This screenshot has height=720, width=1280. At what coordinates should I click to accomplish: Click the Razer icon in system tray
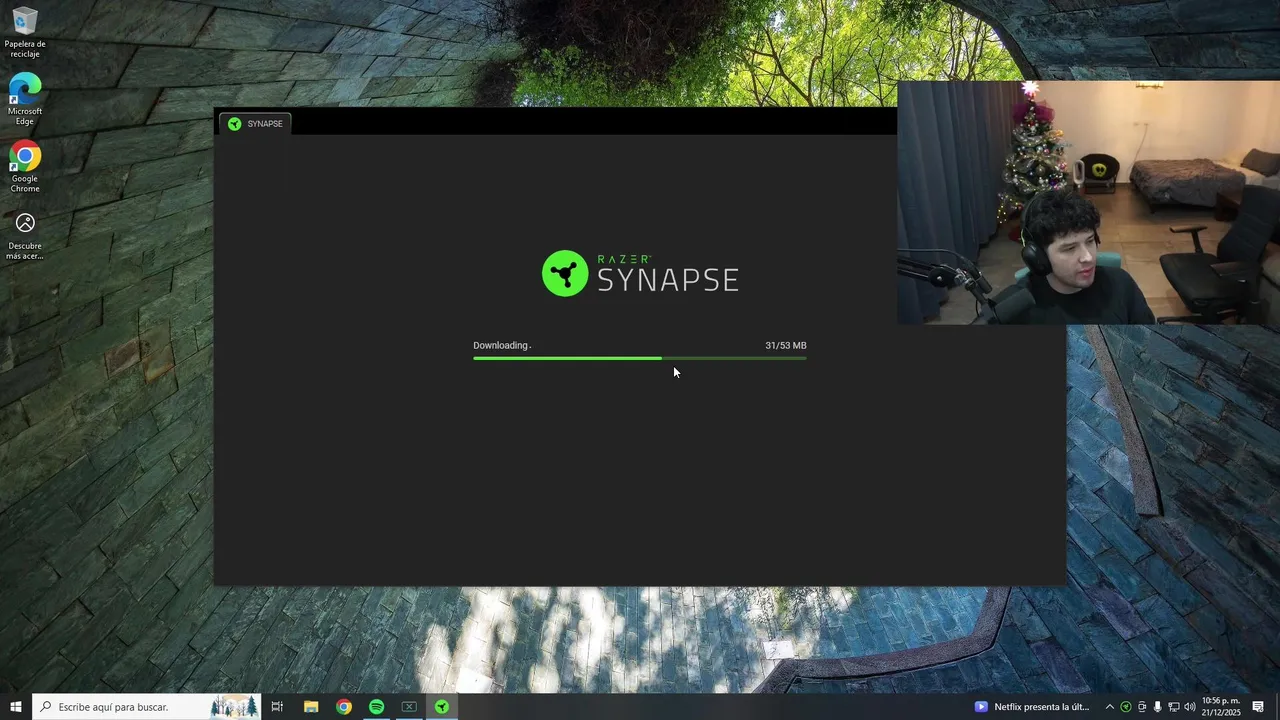(x=1126, y=707)
